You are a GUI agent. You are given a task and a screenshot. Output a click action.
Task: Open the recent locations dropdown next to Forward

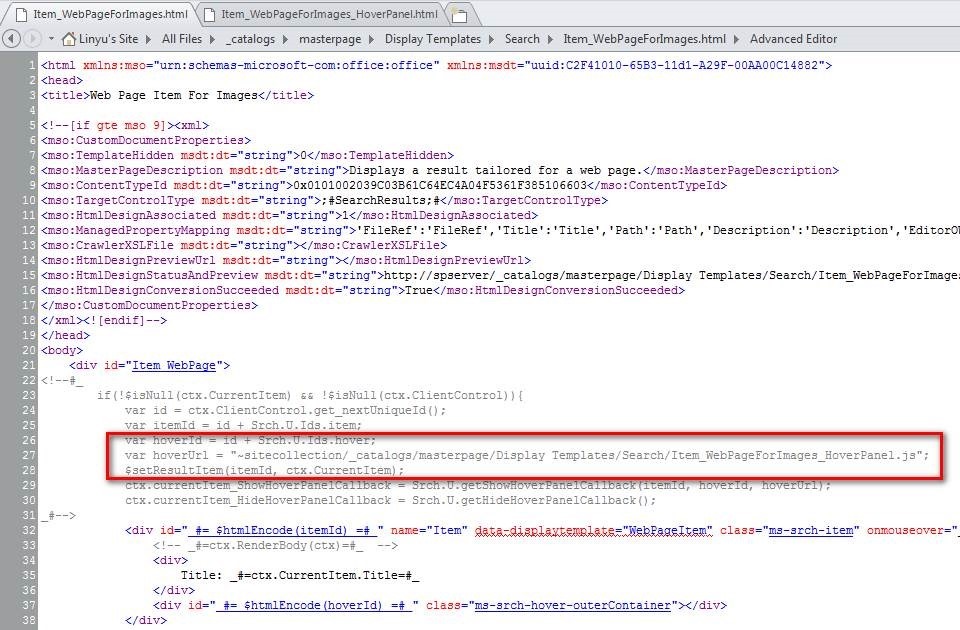[51, 39]
